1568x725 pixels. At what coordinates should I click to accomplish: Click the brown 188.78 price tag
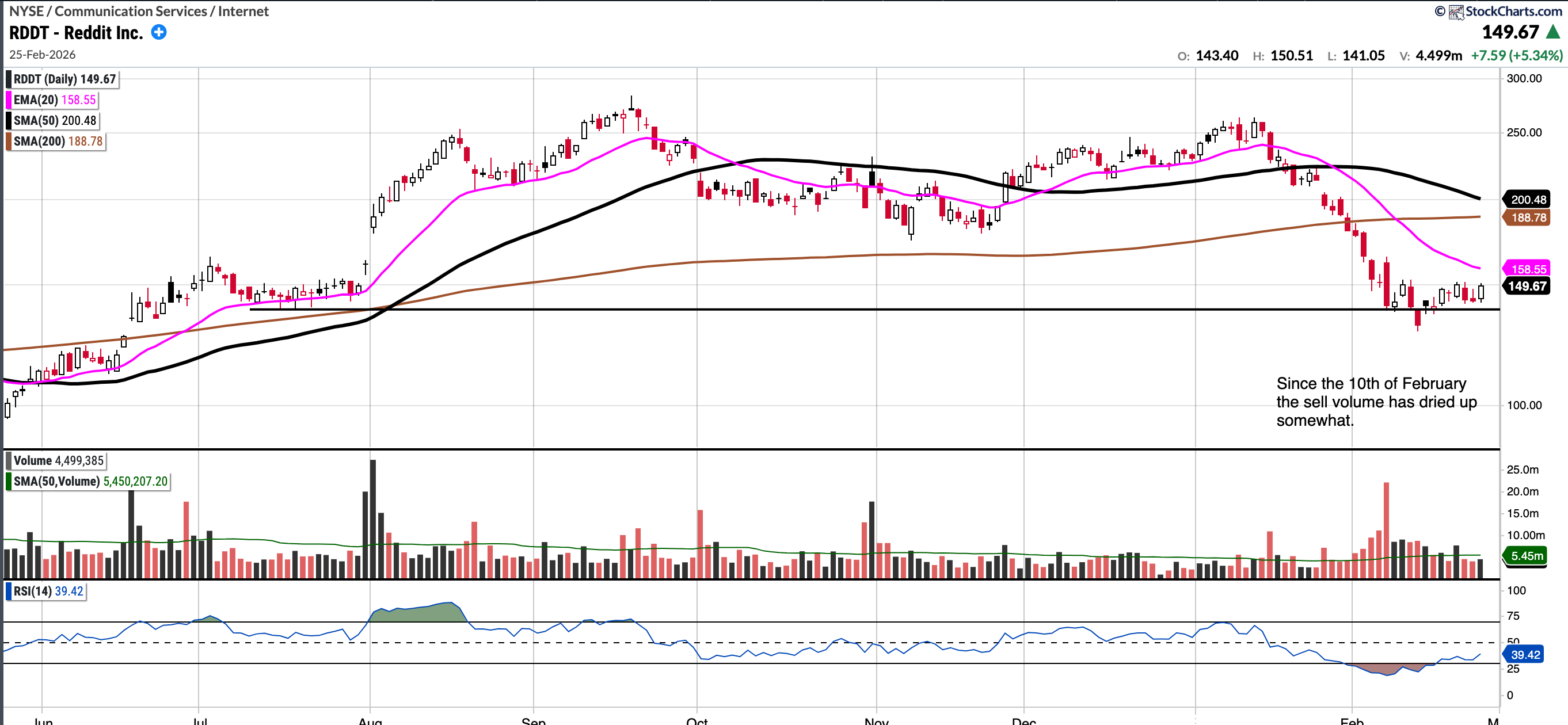click(x=1528, y=217)
